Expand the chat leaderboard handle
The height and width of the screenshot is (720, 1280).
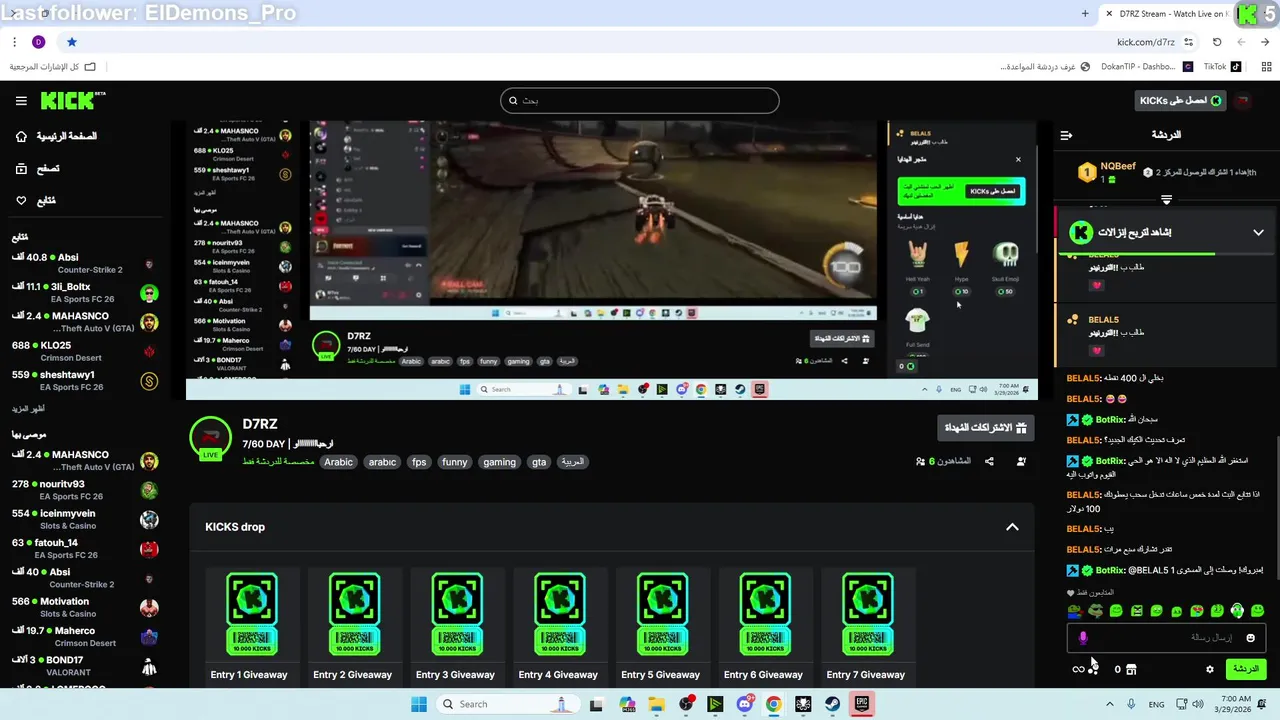point(1166,200)
